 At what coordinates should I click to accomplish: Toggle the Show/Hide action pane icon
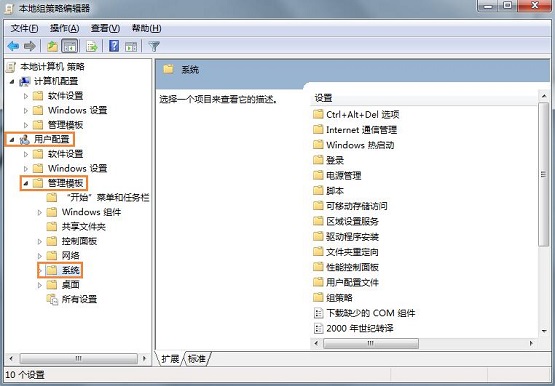click(131, 46)
